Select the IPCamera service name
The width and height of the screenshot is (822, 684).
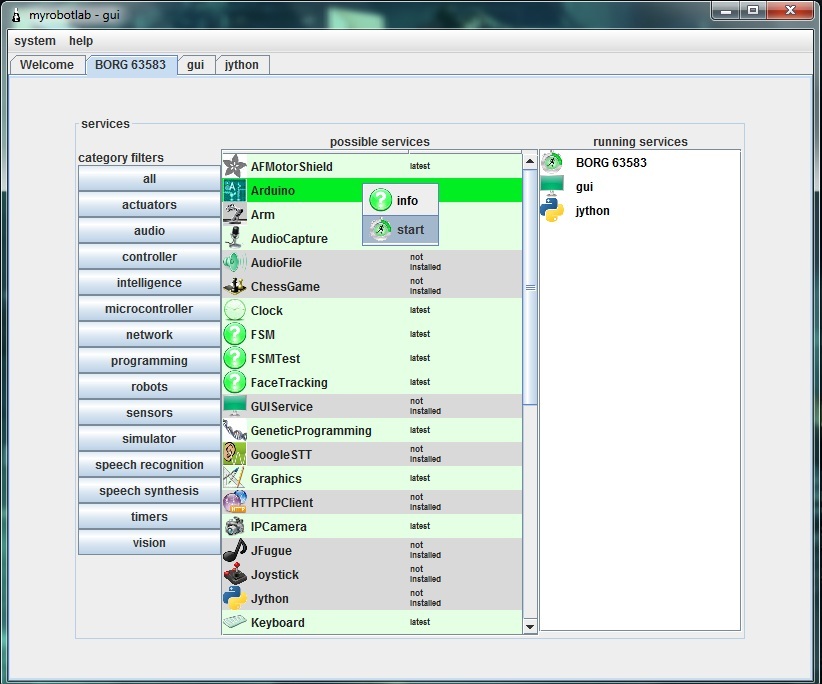pos(278,527)
